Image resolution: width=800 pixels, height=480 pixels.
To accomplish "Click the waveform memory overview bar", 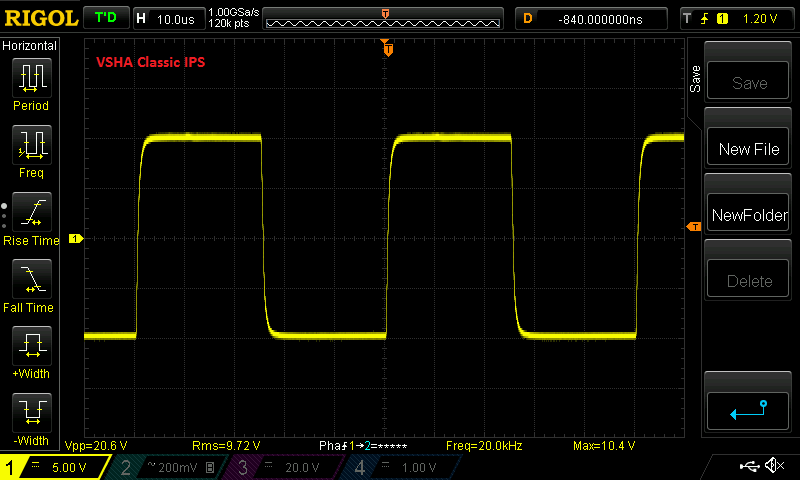I will pyautogui.click(x=383, y=19).
